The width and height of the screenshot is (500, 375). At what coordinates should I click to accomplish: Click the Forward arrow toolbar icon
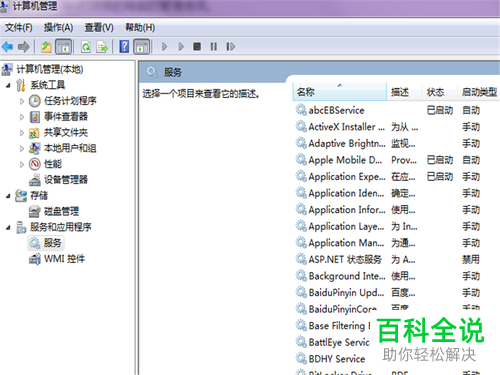pyautogui.click(x=24, y=47)
